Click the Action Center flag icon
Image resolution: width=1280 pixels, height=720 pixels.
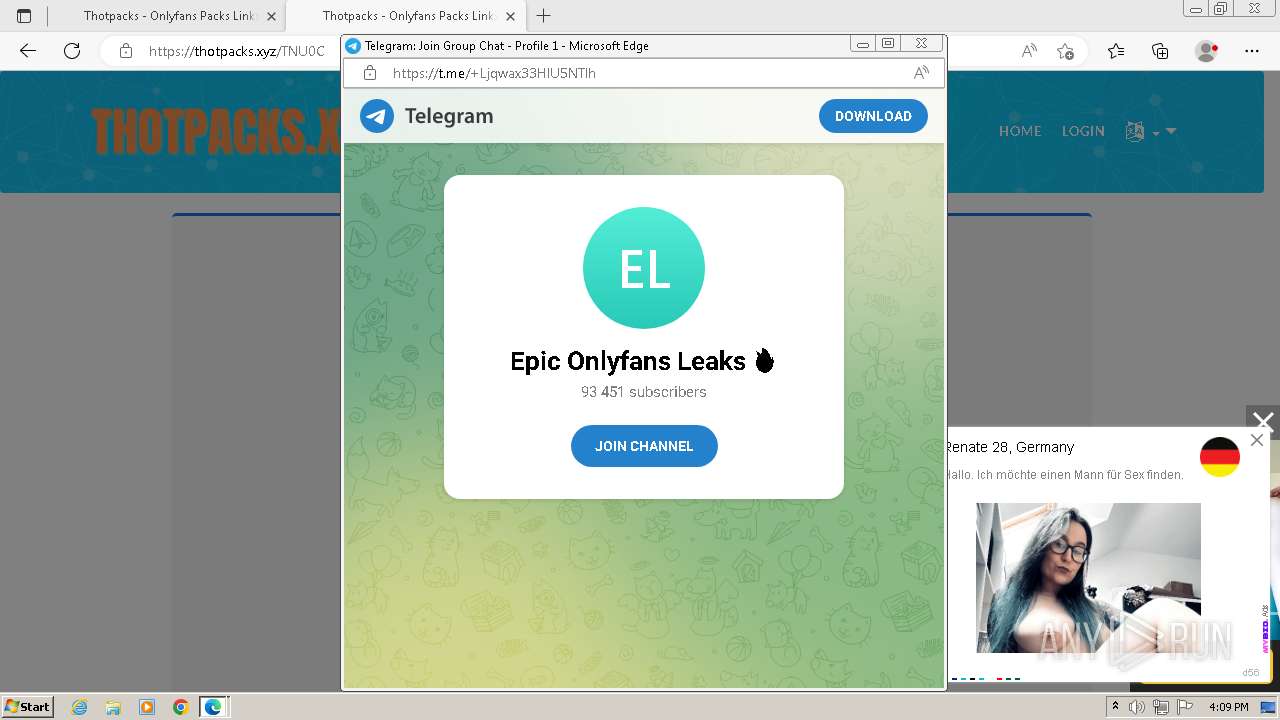(1184, 707)
